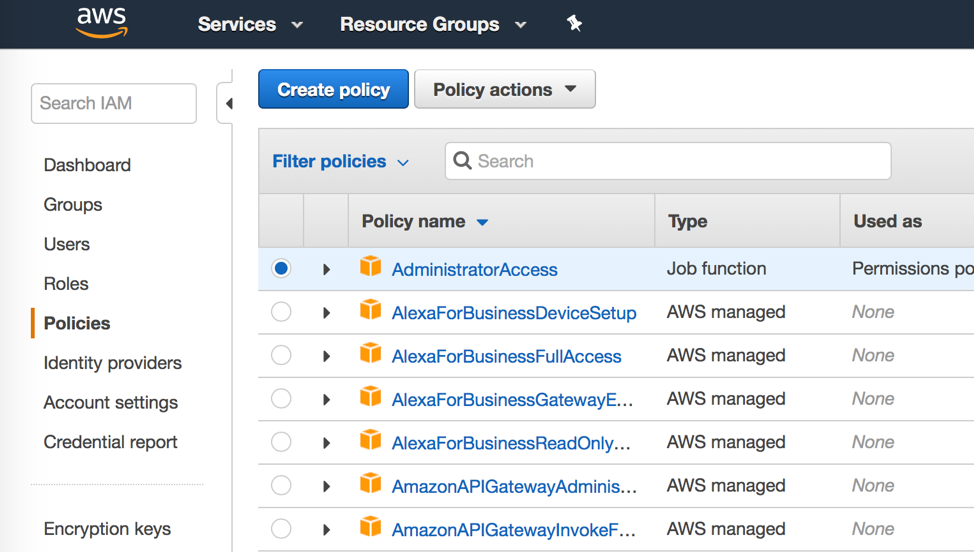The image size is (974, 552).
Task: Open Roles in the IAM sidebar
Action: point(66,284)
